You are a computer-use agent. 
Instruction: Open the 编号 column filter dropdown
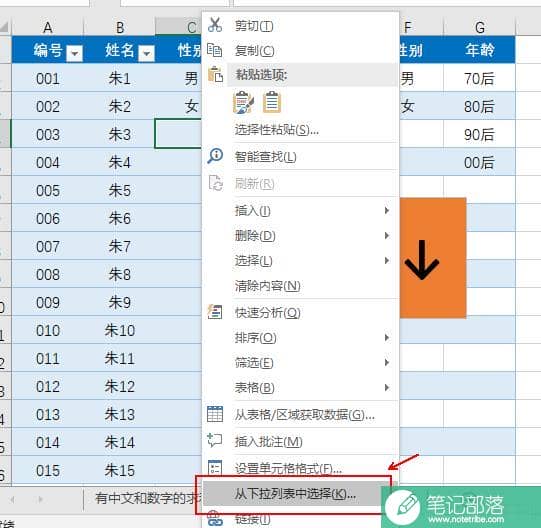click(x=75, y=53)
